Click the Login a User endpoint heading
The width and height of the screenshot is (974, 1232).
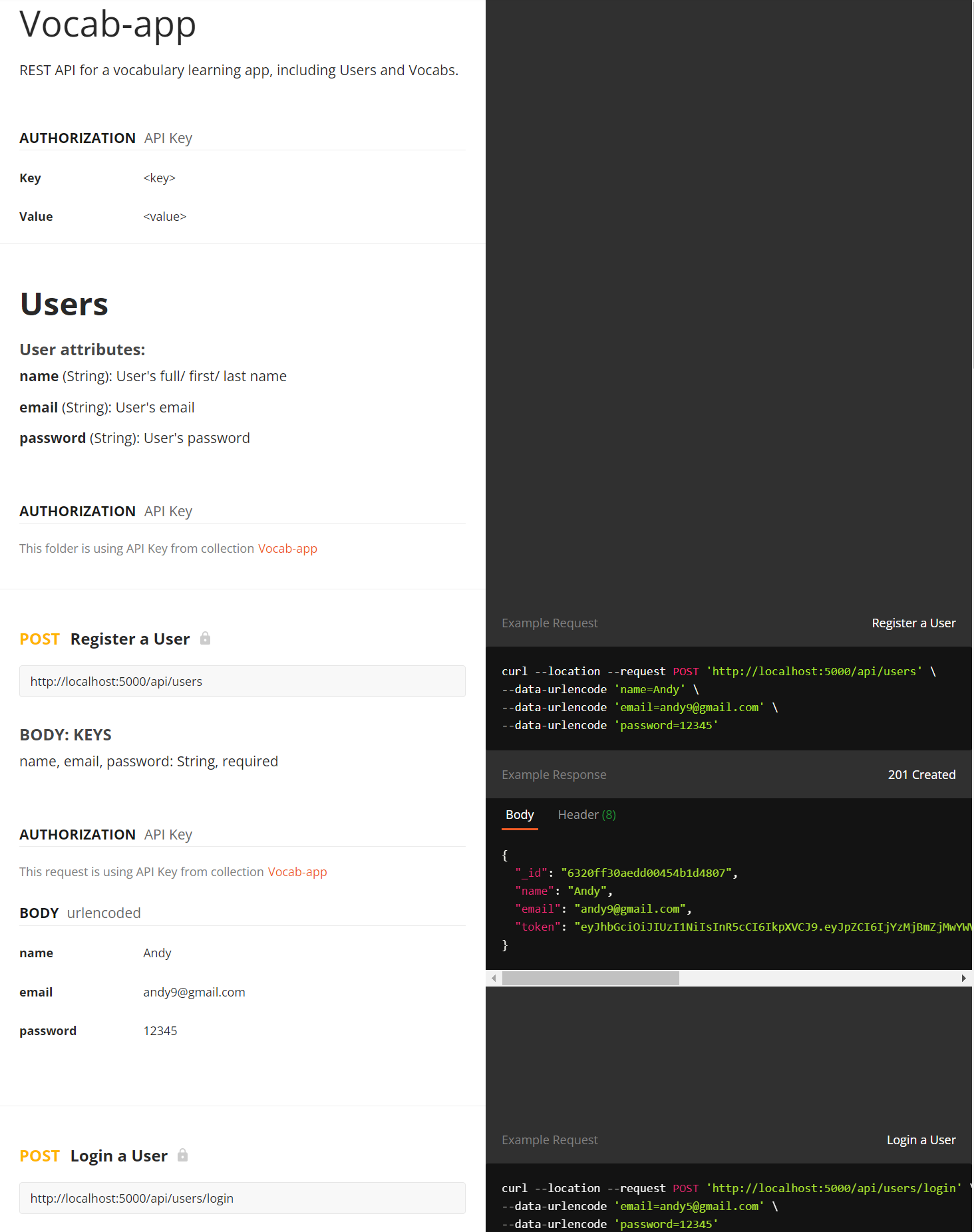(119, 1156)
